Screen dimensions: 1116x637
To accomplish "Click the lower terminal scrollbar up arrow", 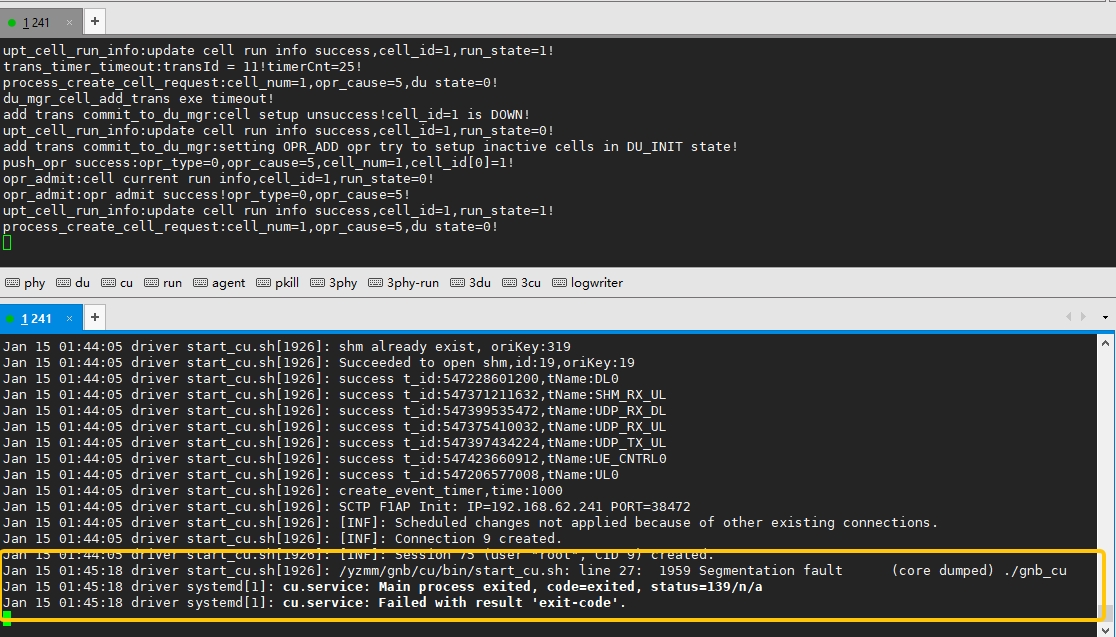I will (1107, 342).
